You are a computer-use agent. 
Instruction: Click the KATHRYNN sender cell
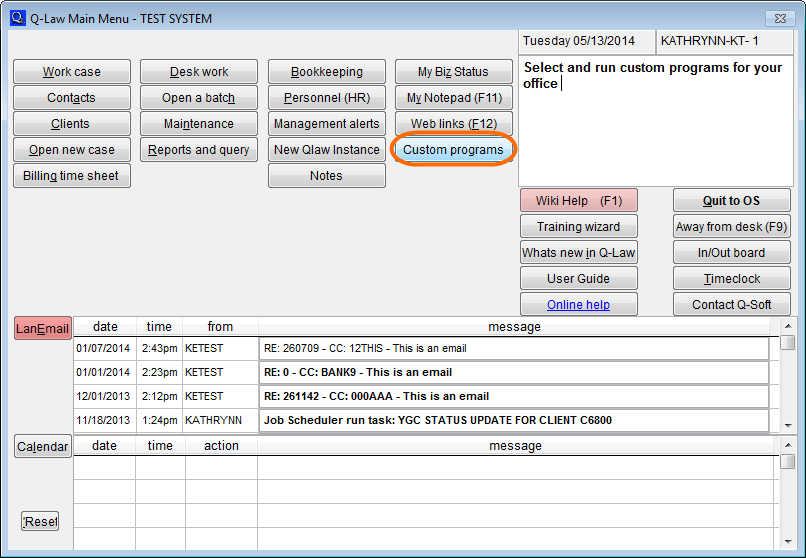coord(221,420)
